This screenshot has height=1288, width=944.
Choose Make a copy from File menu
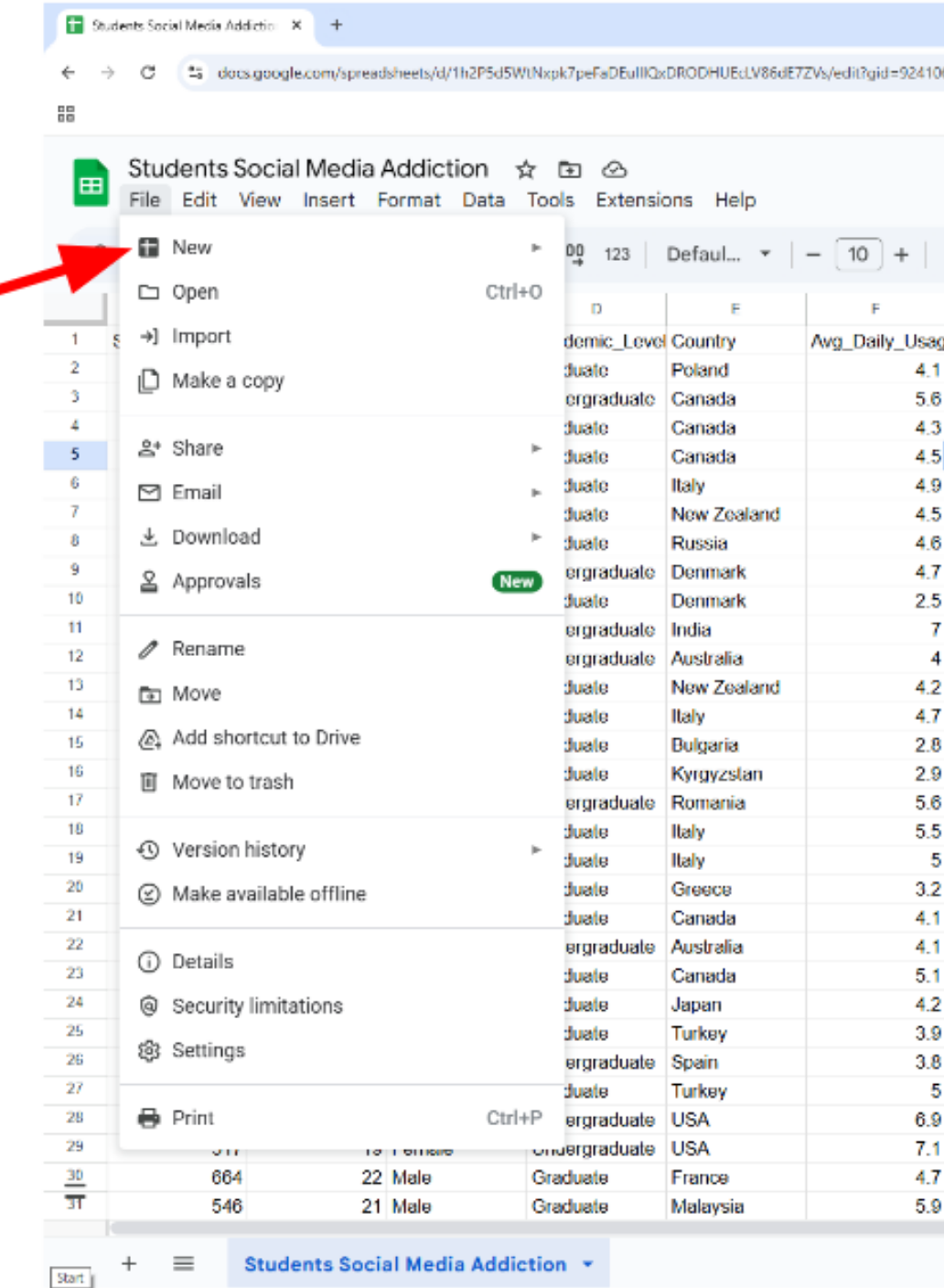228,381
